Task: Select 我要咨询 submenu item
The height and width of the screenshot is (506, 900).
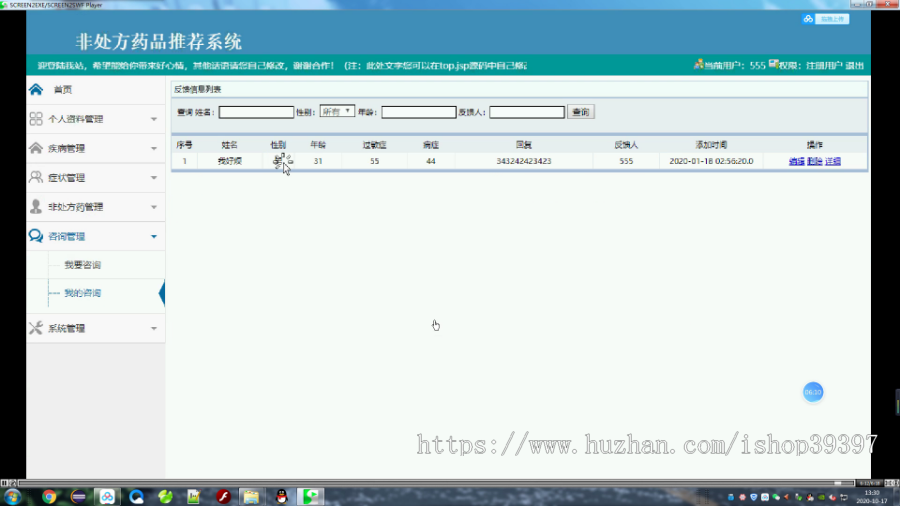Action: coord(83,265)
